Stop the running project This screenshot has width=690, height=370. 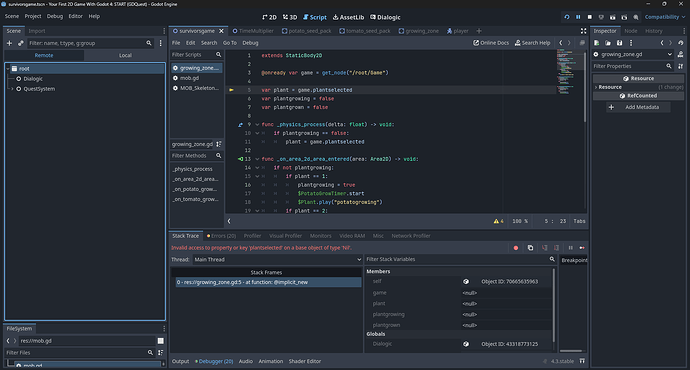coord(590,17)
